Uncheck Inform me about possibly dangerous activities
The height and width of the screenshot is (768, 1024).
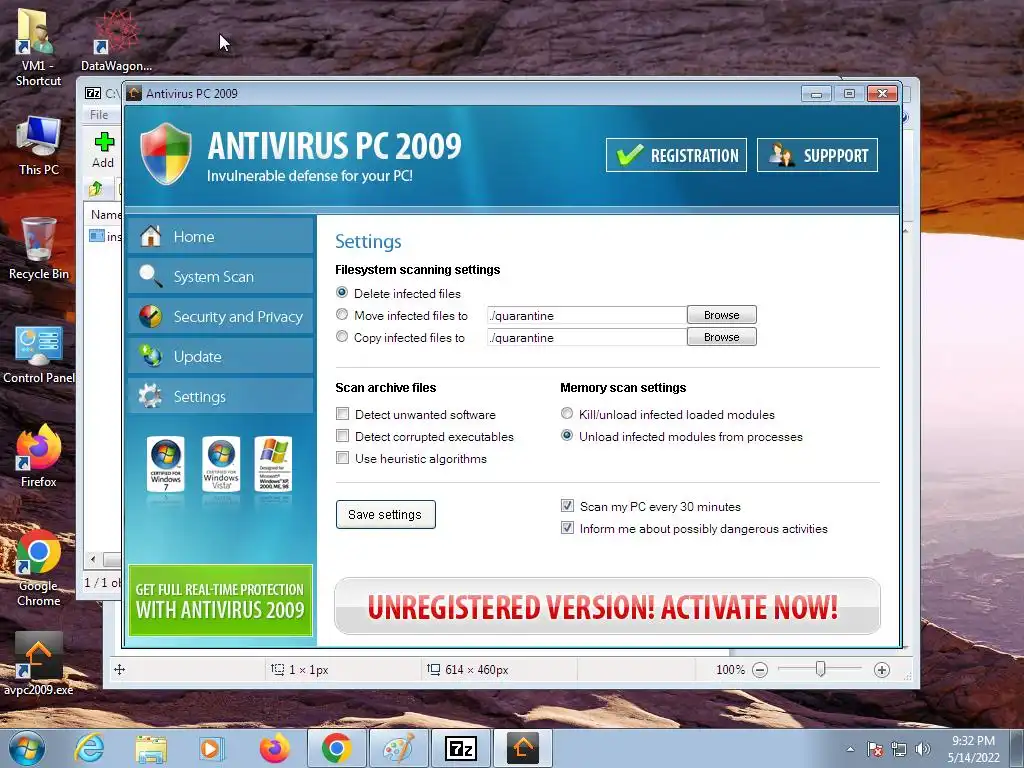(568, 528)
